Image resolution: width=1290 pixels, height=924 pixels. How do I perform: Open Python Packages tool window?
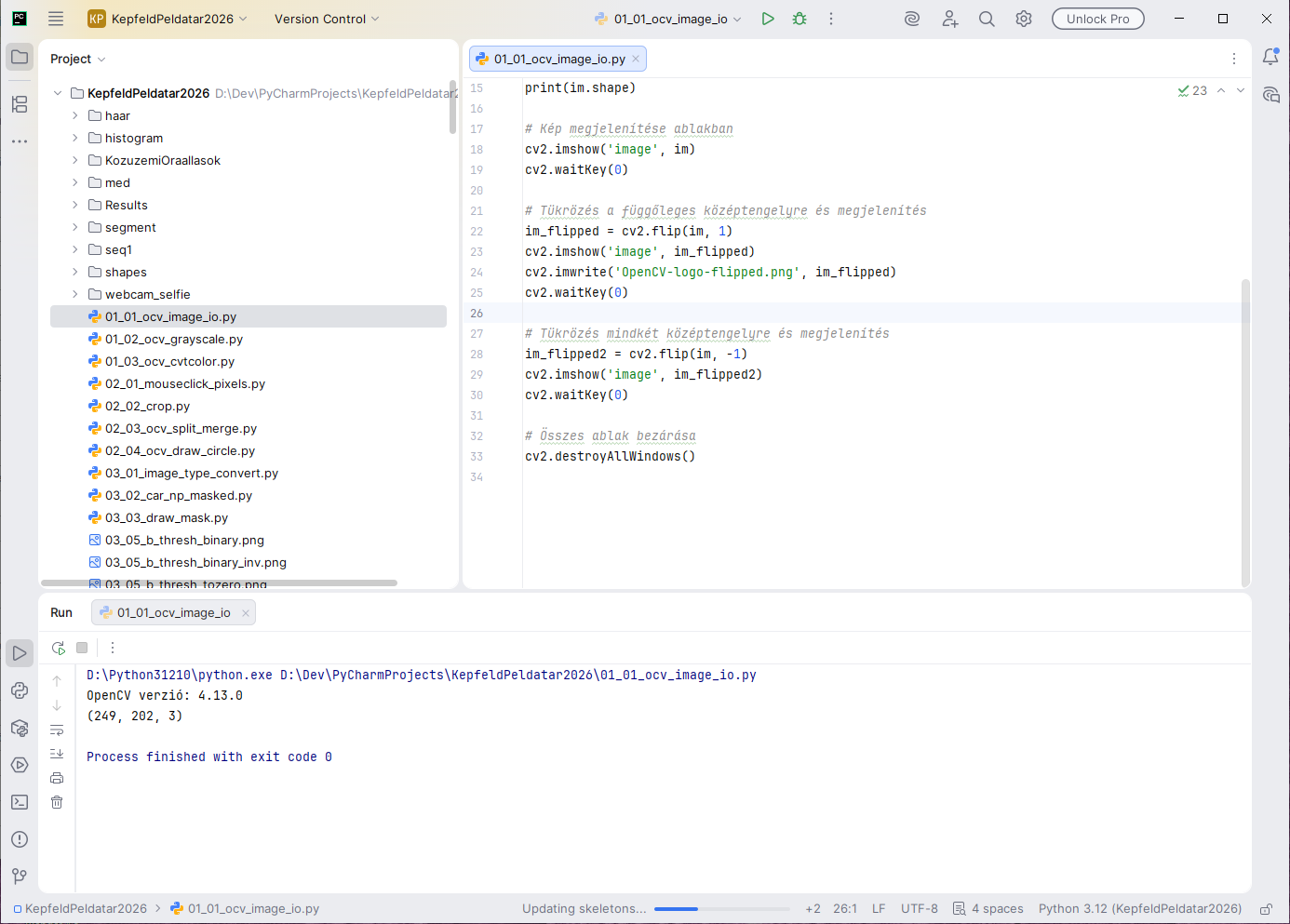(20, 728)
